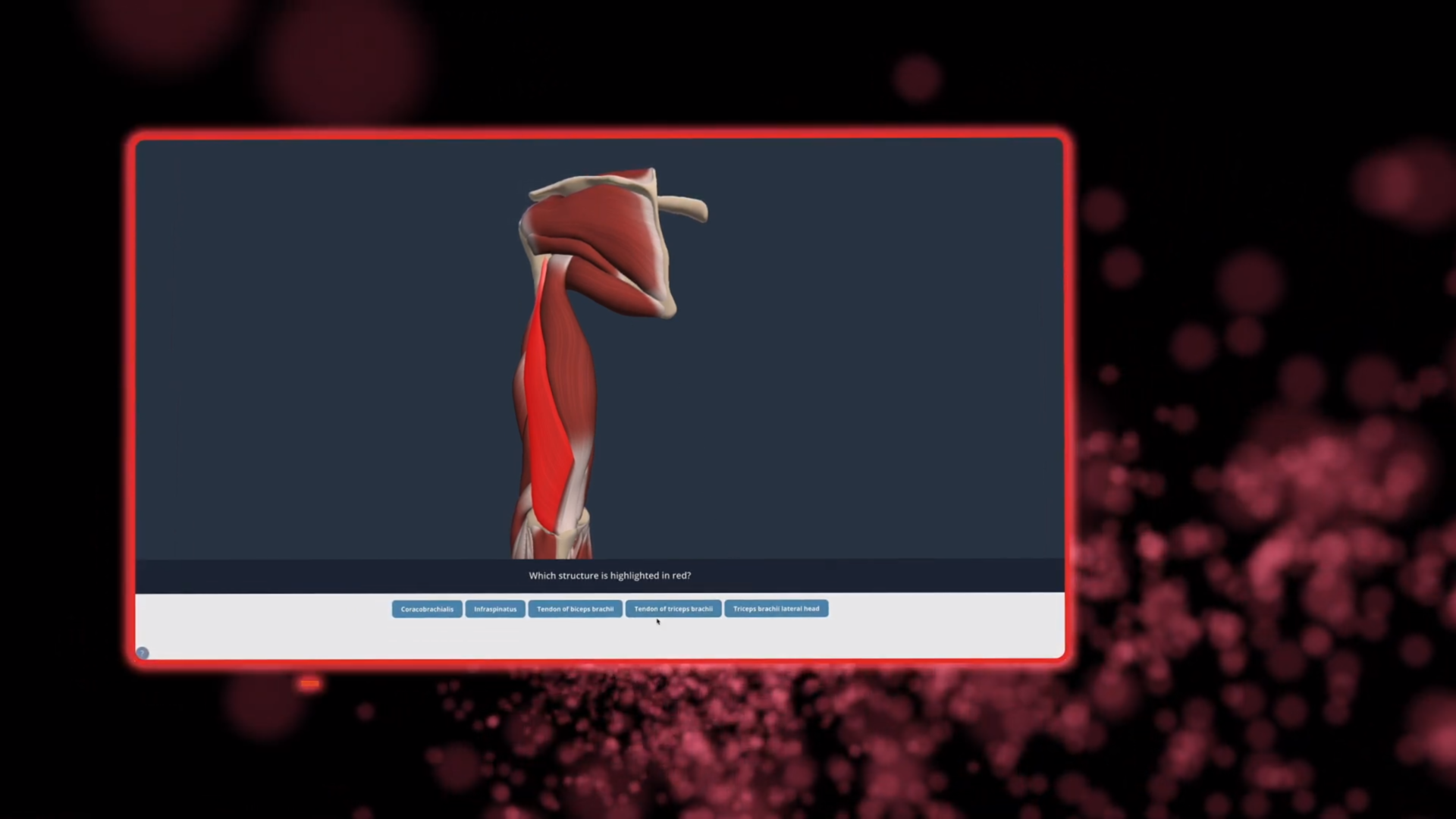Click the clavicle bone on 3D model

pyautogui.click(x=682, y=205)
